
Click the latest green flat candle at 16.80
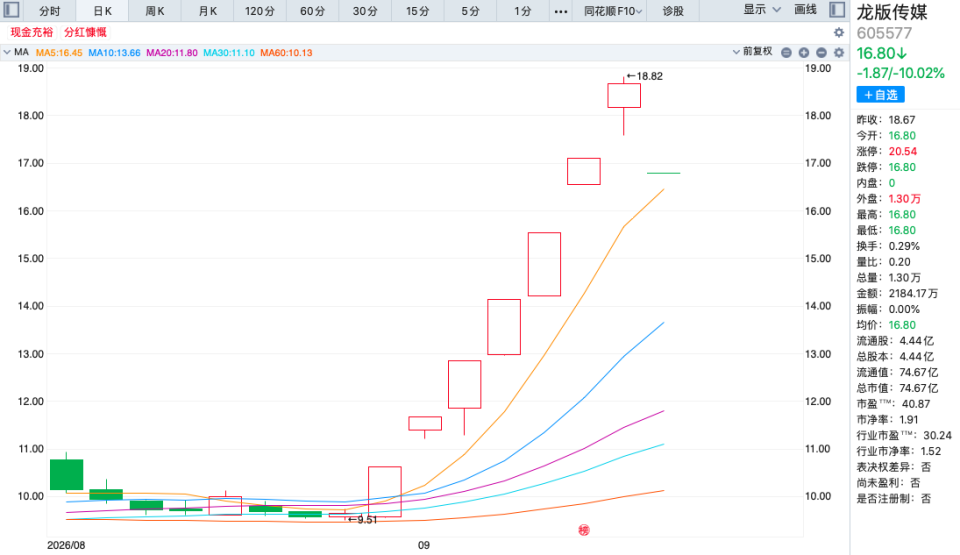(664, 173)
